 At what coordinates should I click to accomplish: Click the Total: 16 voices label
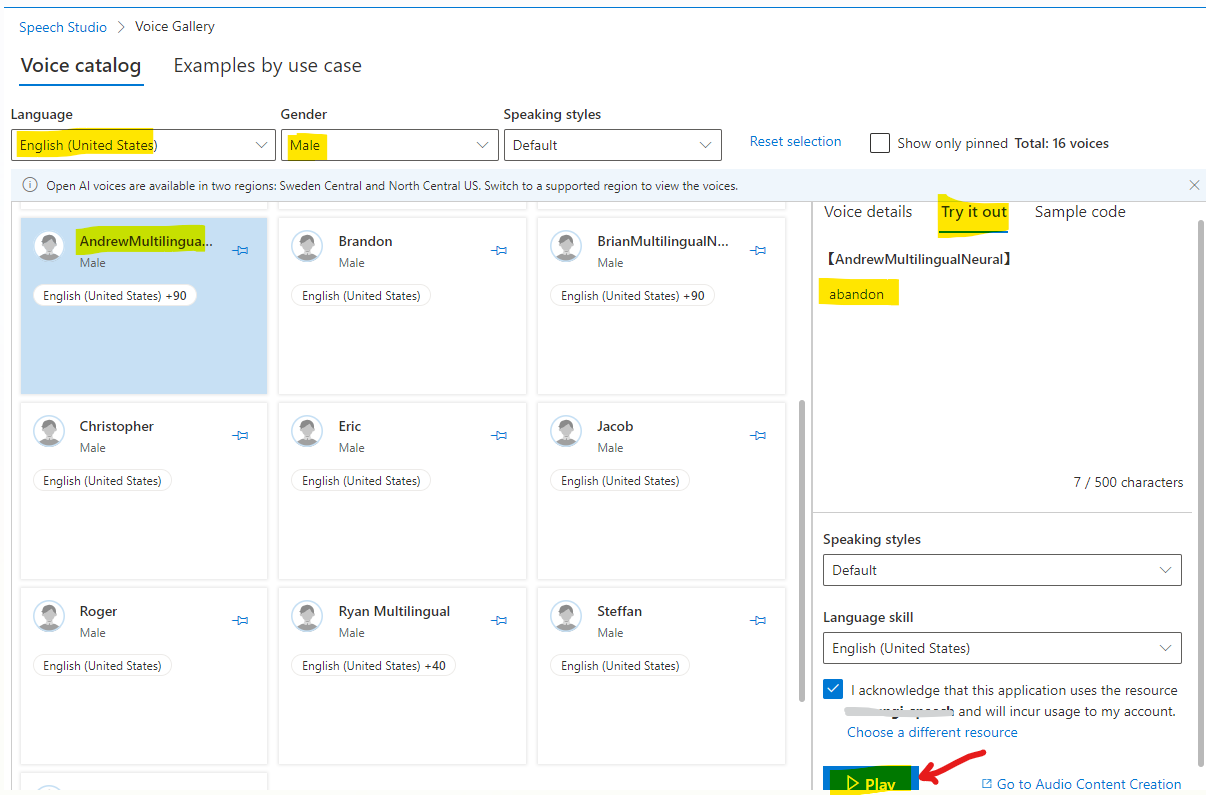coord(1061,143)
